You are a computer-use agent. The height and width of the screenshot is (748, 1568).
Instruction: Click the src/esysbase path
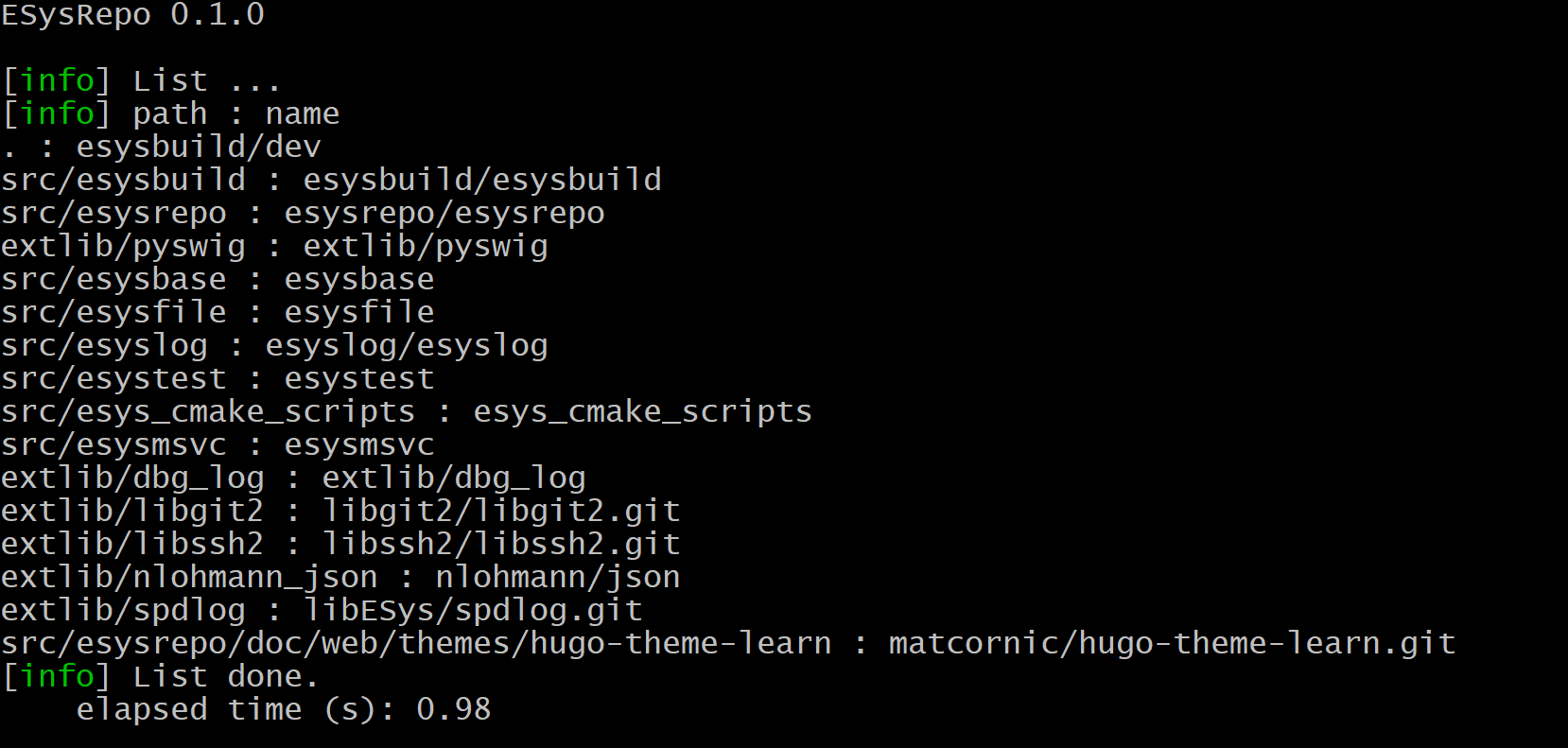click(113, 280)
